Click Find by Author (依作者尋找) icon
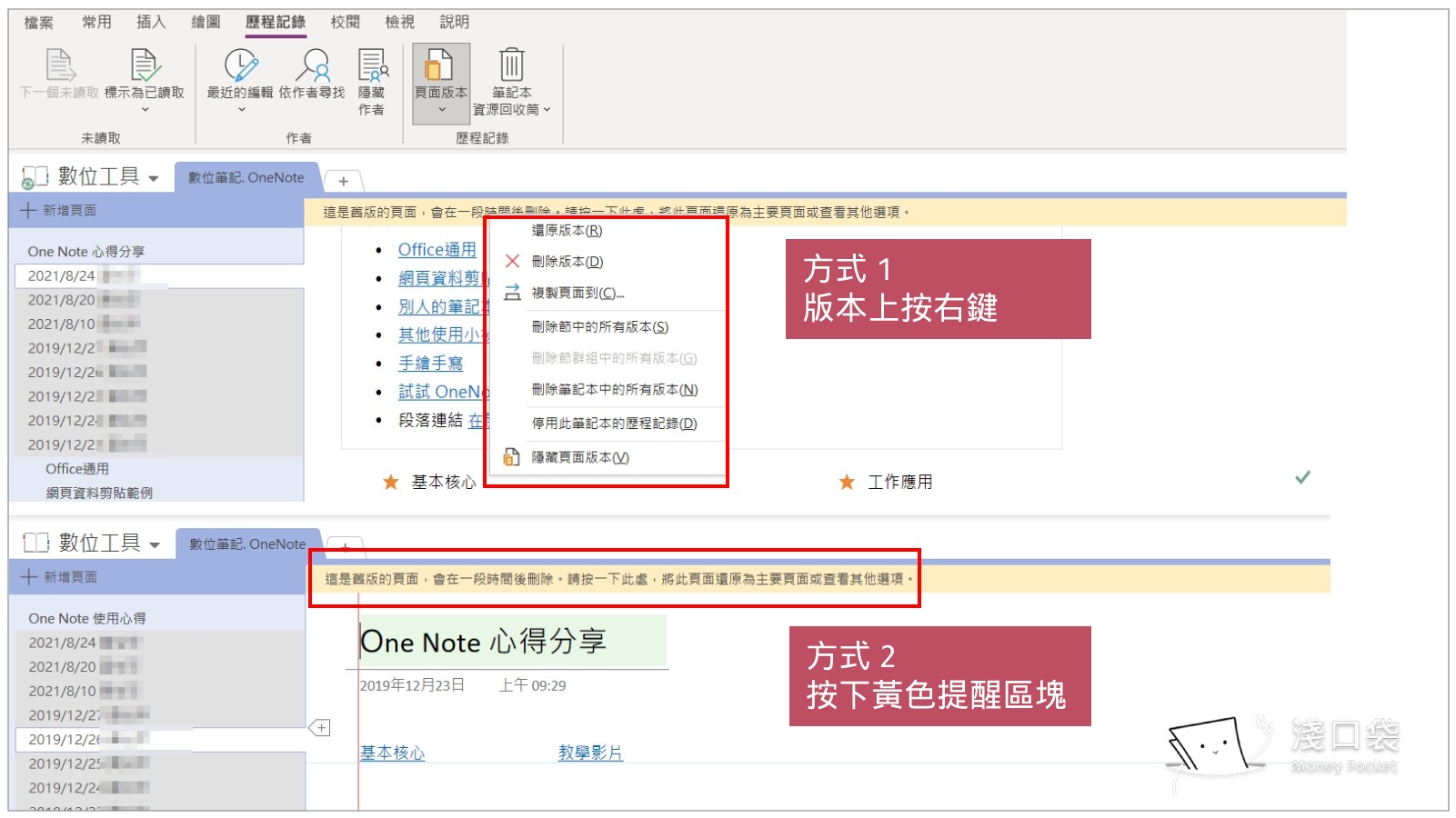The width and height of the screenshot is (1456, 818). (x=312, y=66)
